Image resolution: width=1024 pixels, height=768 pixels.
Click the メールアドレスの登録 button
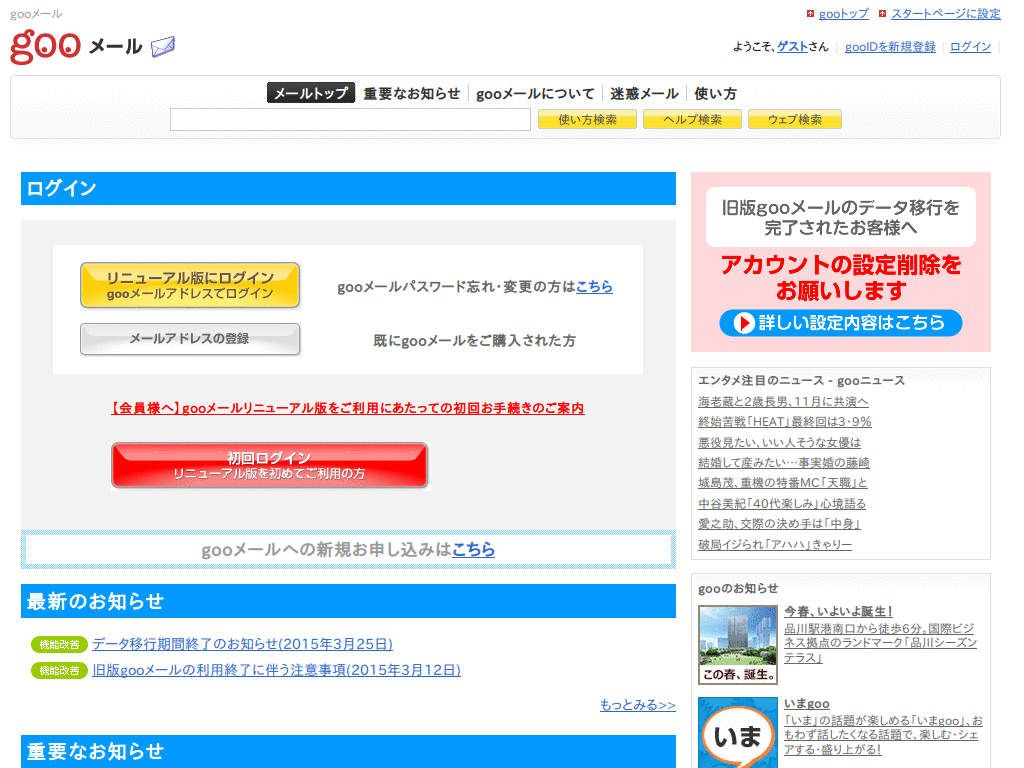[x=190, y=339]
